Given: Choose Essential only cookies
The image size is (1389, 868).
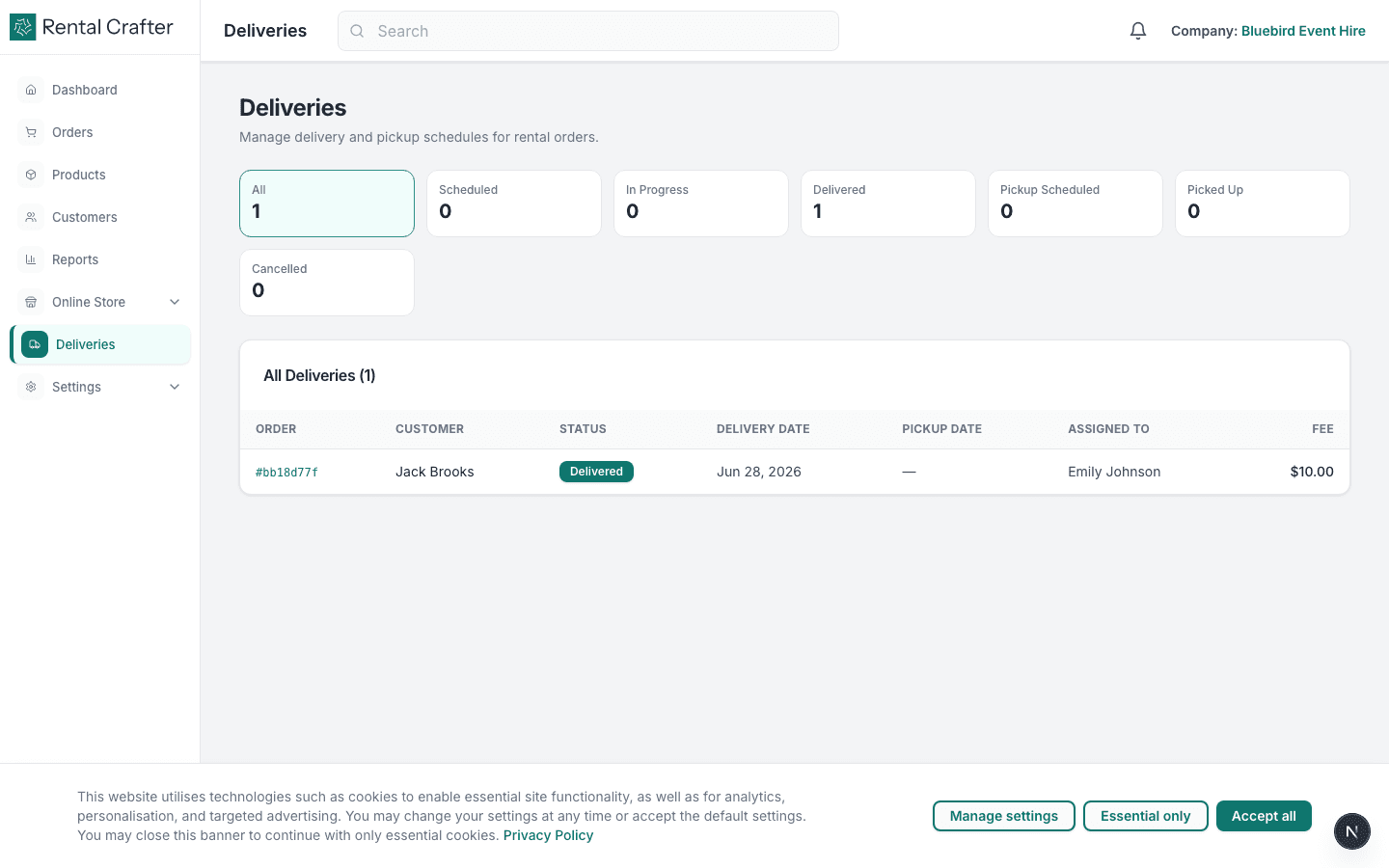Looking at the screenshot, I should coord(1146,816).
